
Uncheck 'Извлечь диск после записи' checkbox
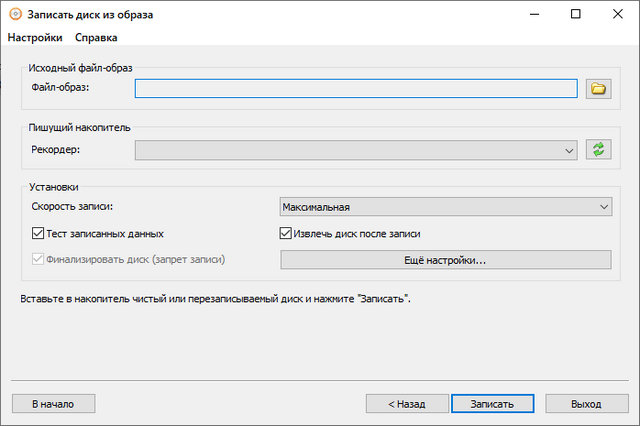285,234
